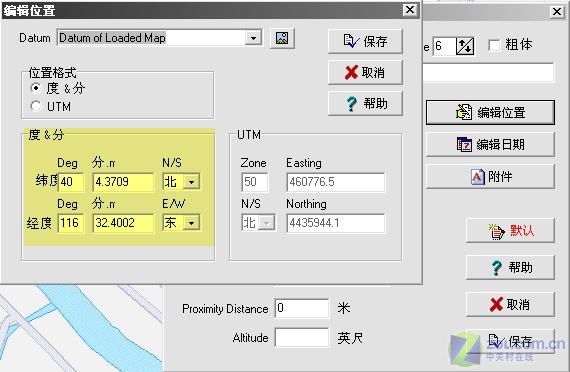Image resolution: width=570 pixels, height=372 pixels.
Task: Open the disabled UTM N/S dropdown
Action: [x=267, y=223]
